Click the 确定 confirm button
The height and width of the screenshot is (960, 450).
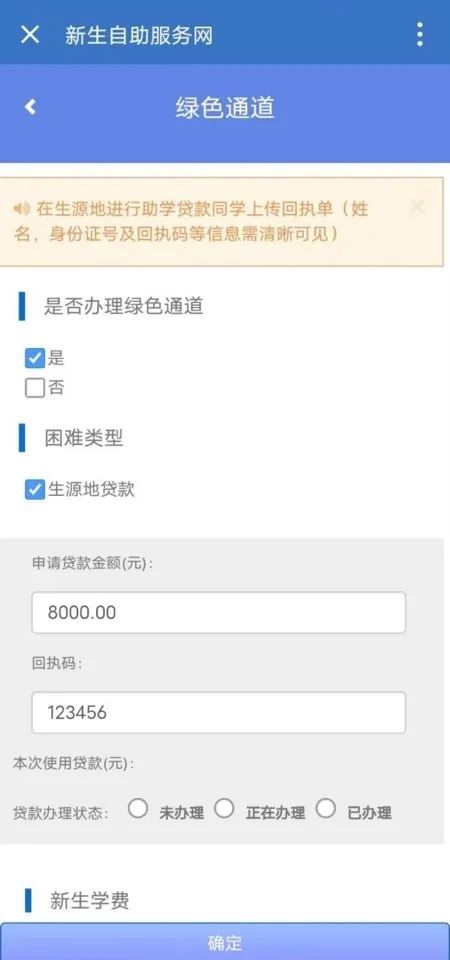225,942
